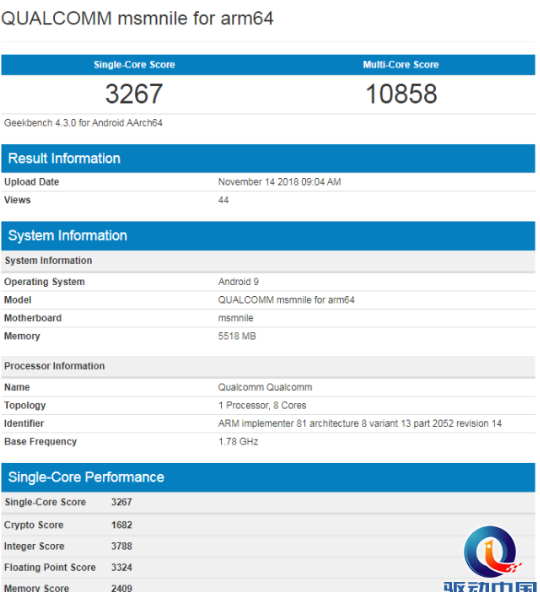
Task: Click the Memory row label
Action: 22,336
